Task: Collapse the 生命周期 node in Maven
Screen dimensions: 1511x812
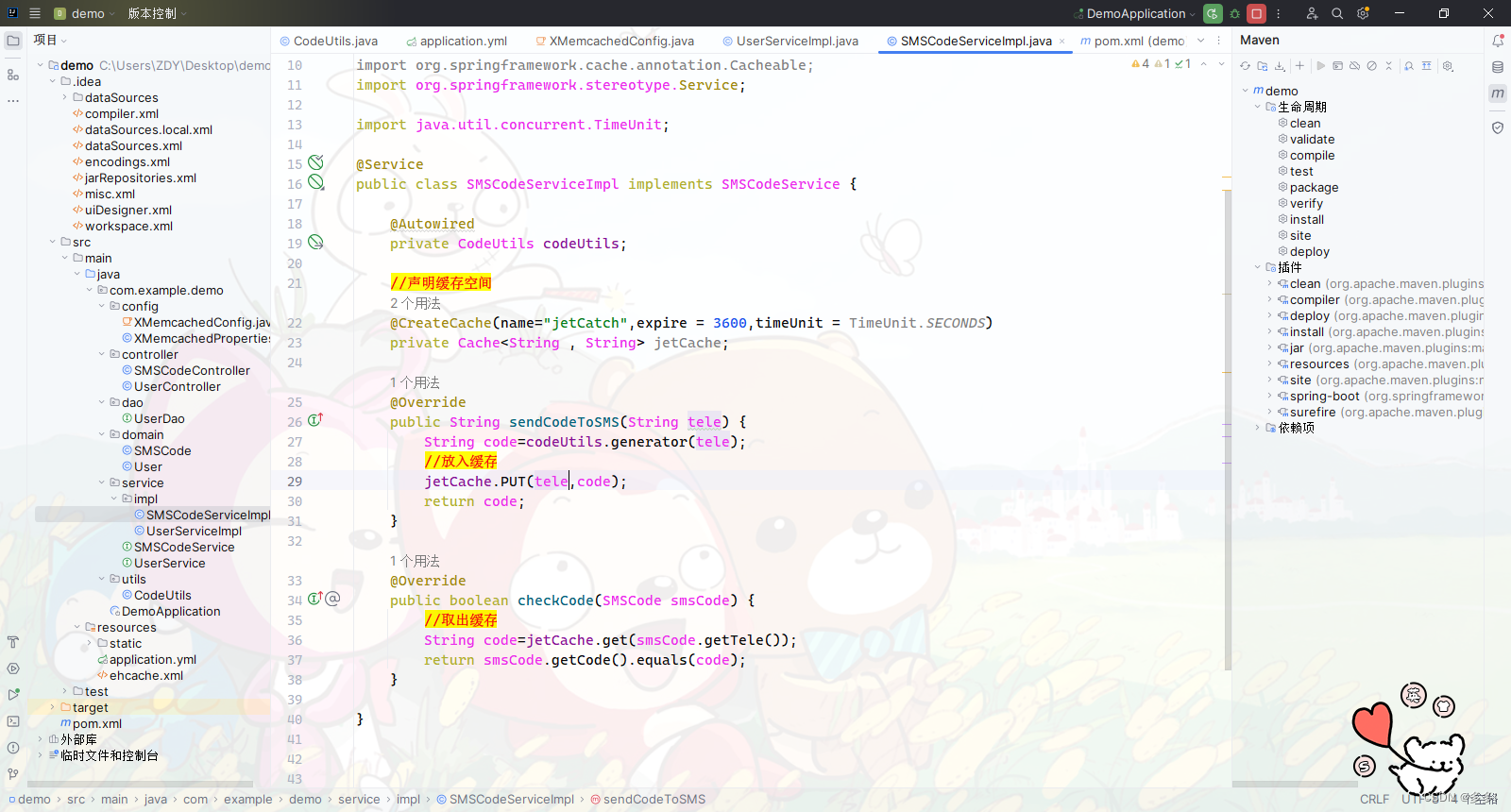Action: point(1258,107)
